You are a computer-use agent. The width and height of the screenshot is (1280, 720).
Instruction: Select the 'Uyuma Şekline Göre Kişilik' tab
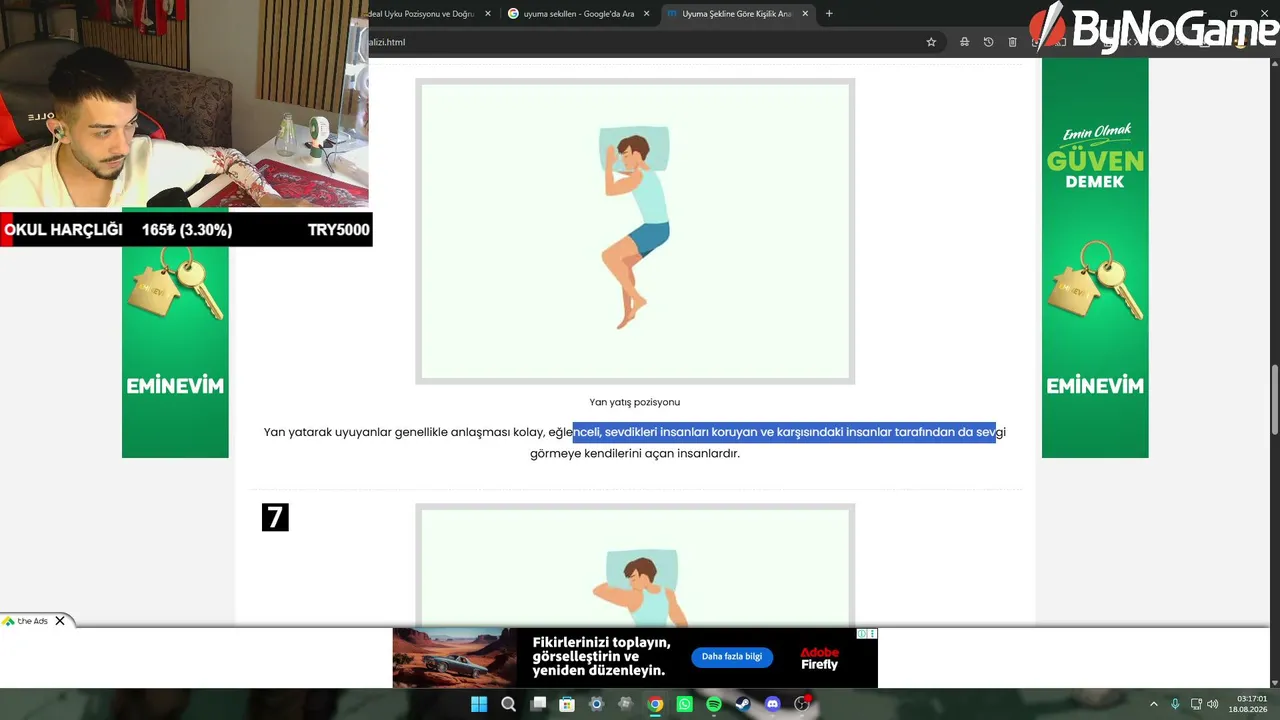(x=736, y=14)
